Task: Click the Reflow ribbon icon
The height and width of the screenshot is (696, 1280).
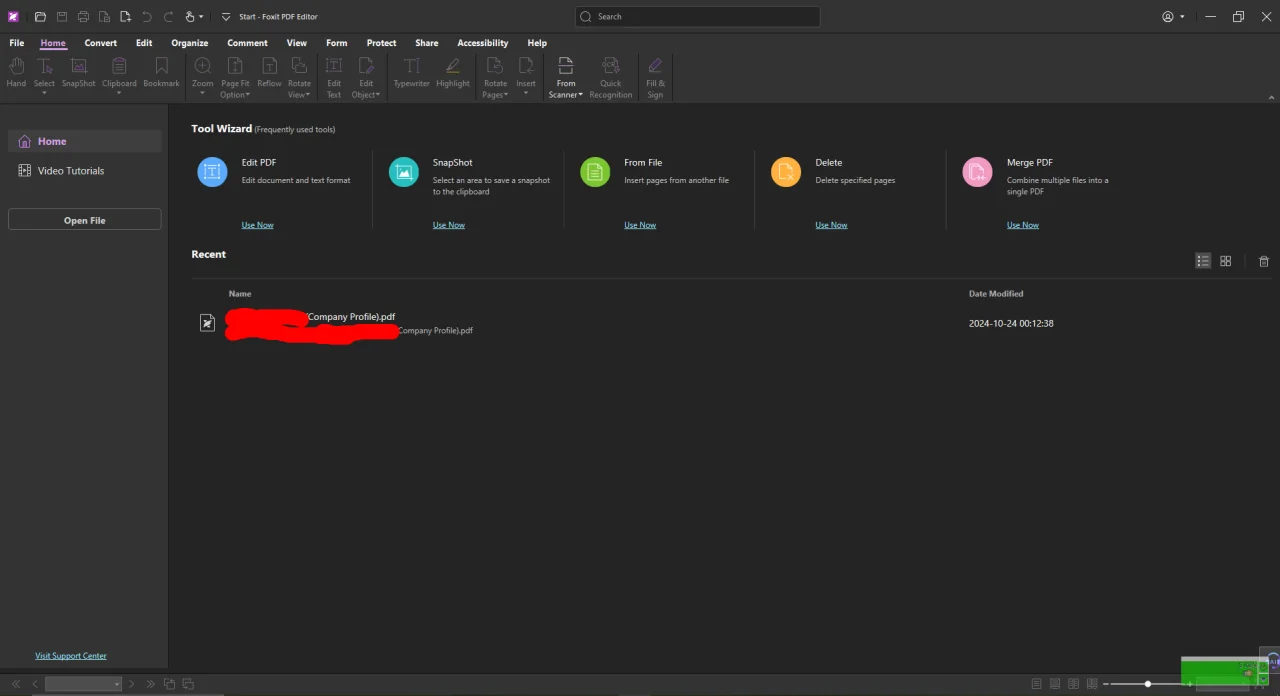Action: [269, 74]
